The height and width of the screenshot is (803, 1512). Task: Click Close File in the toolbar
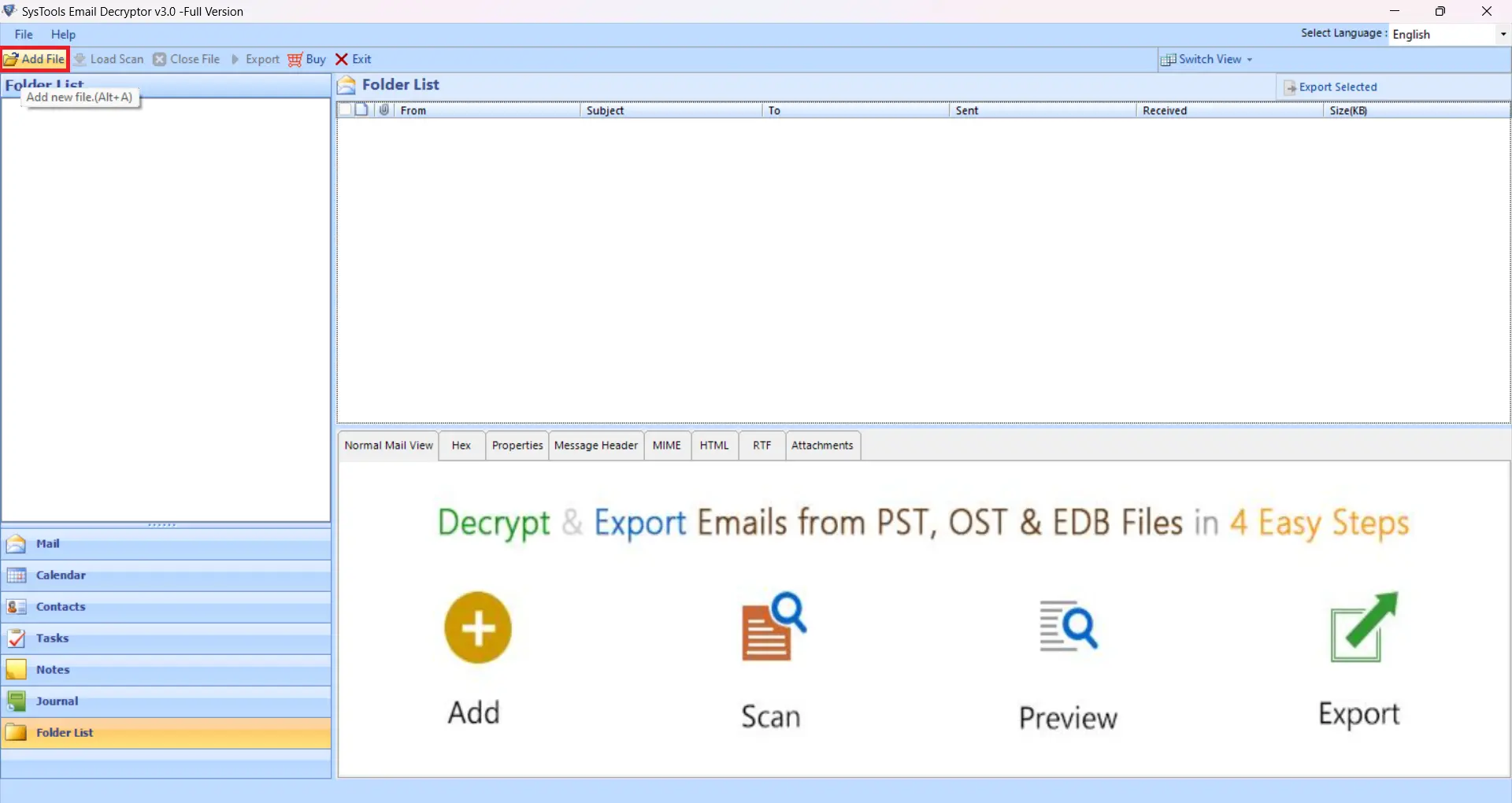(x=187, y=59)
